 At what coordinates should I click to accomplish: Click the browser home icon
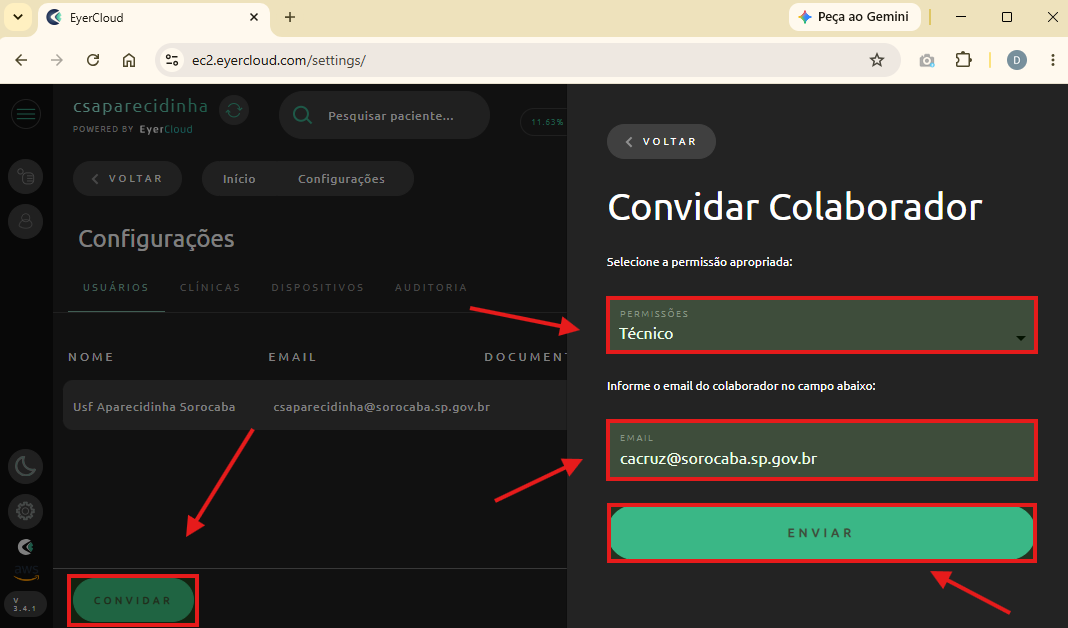[x=129, y=60]
